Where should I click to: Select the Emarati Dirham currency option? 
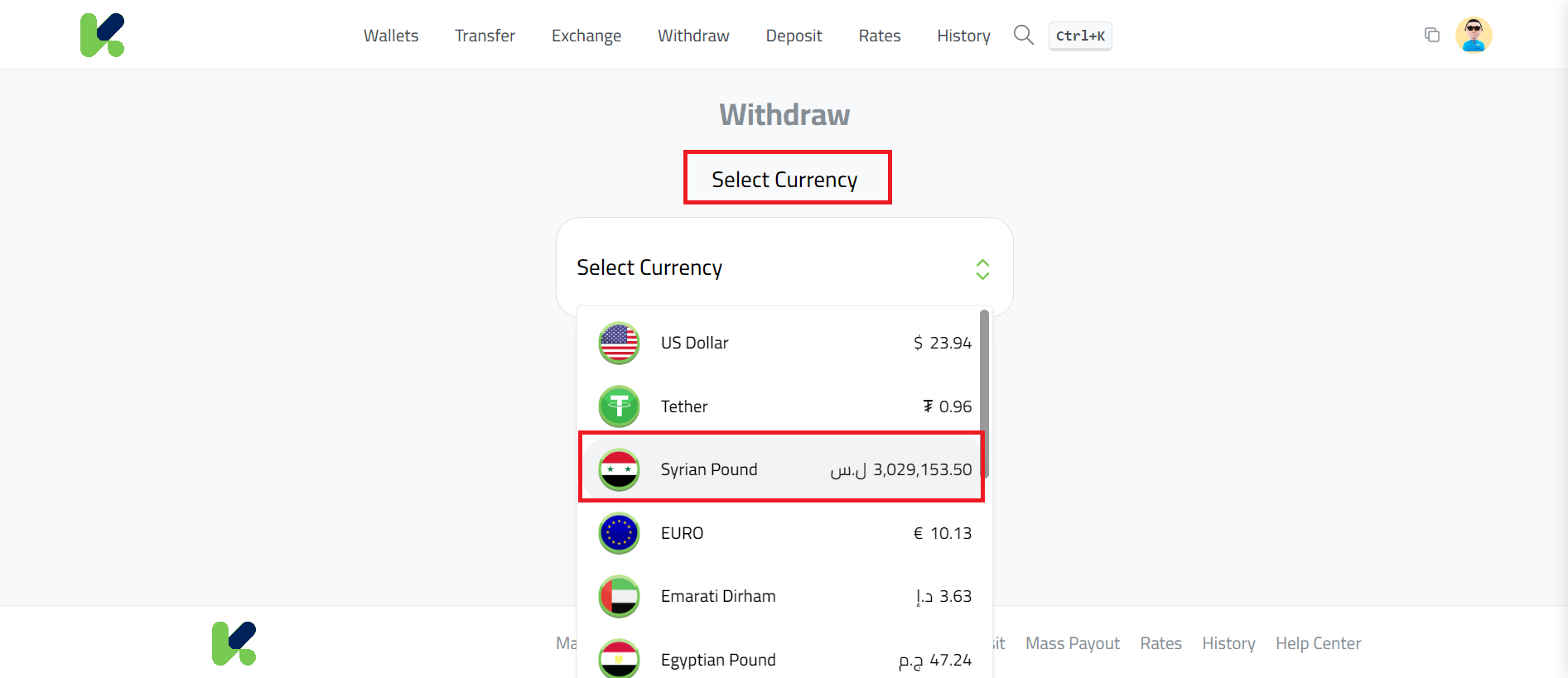(x=781, y=596)
